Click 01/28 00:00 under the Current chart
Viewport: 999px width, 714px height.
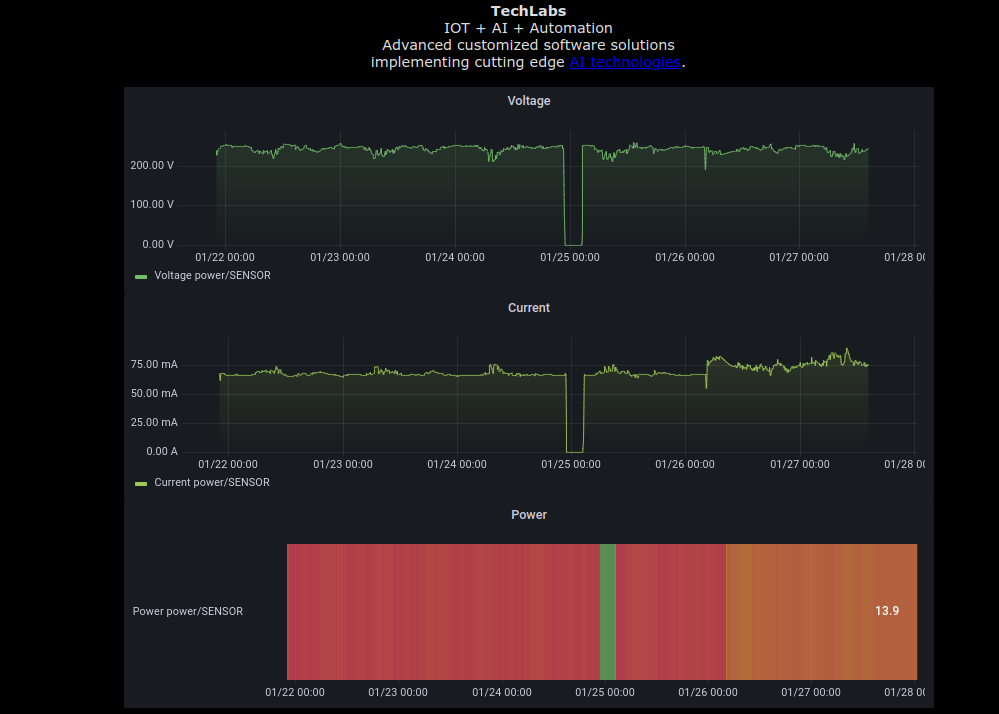905,464
